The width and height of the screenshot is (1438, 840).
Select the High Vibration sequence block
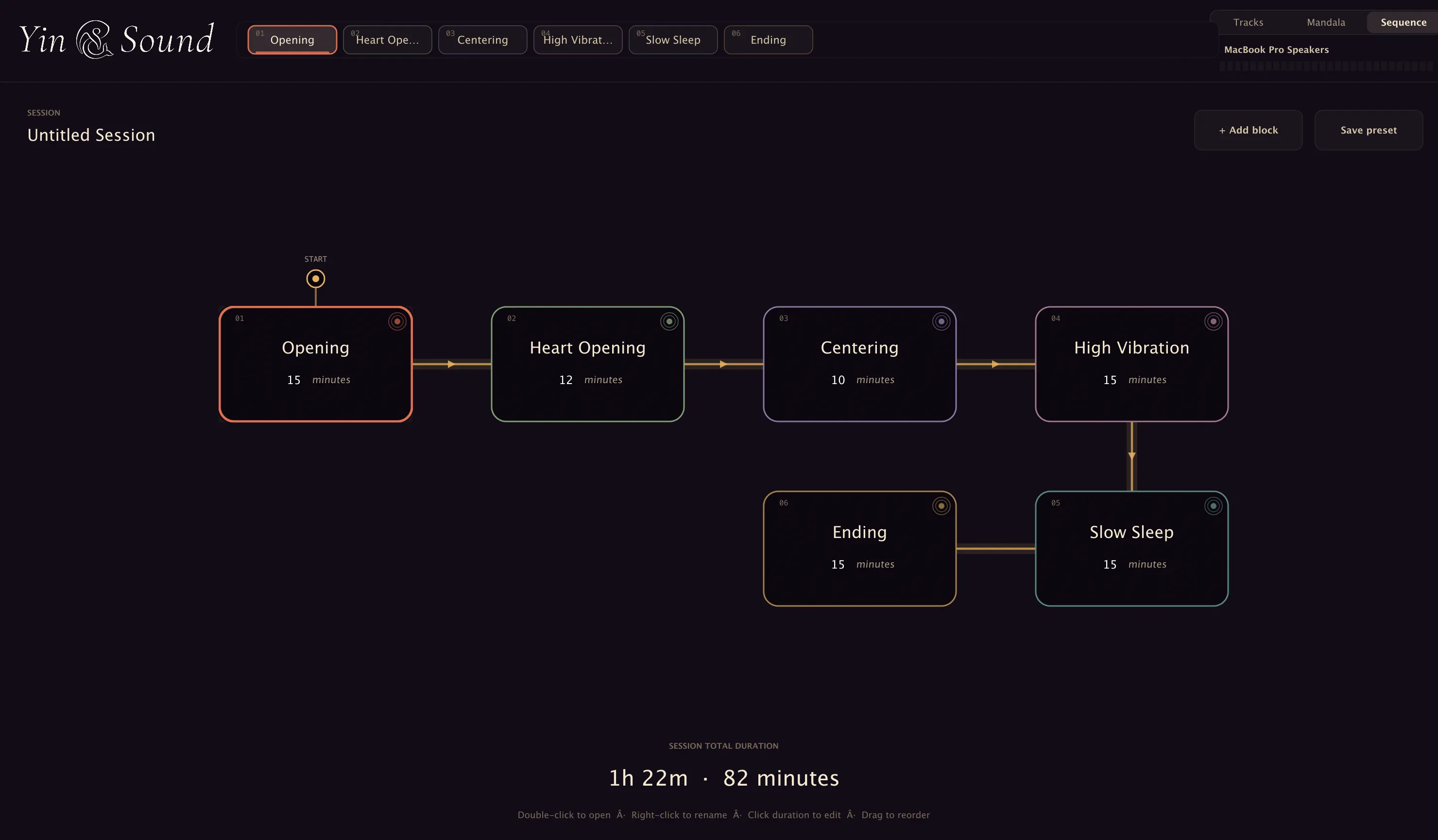tap(1132, 364)
